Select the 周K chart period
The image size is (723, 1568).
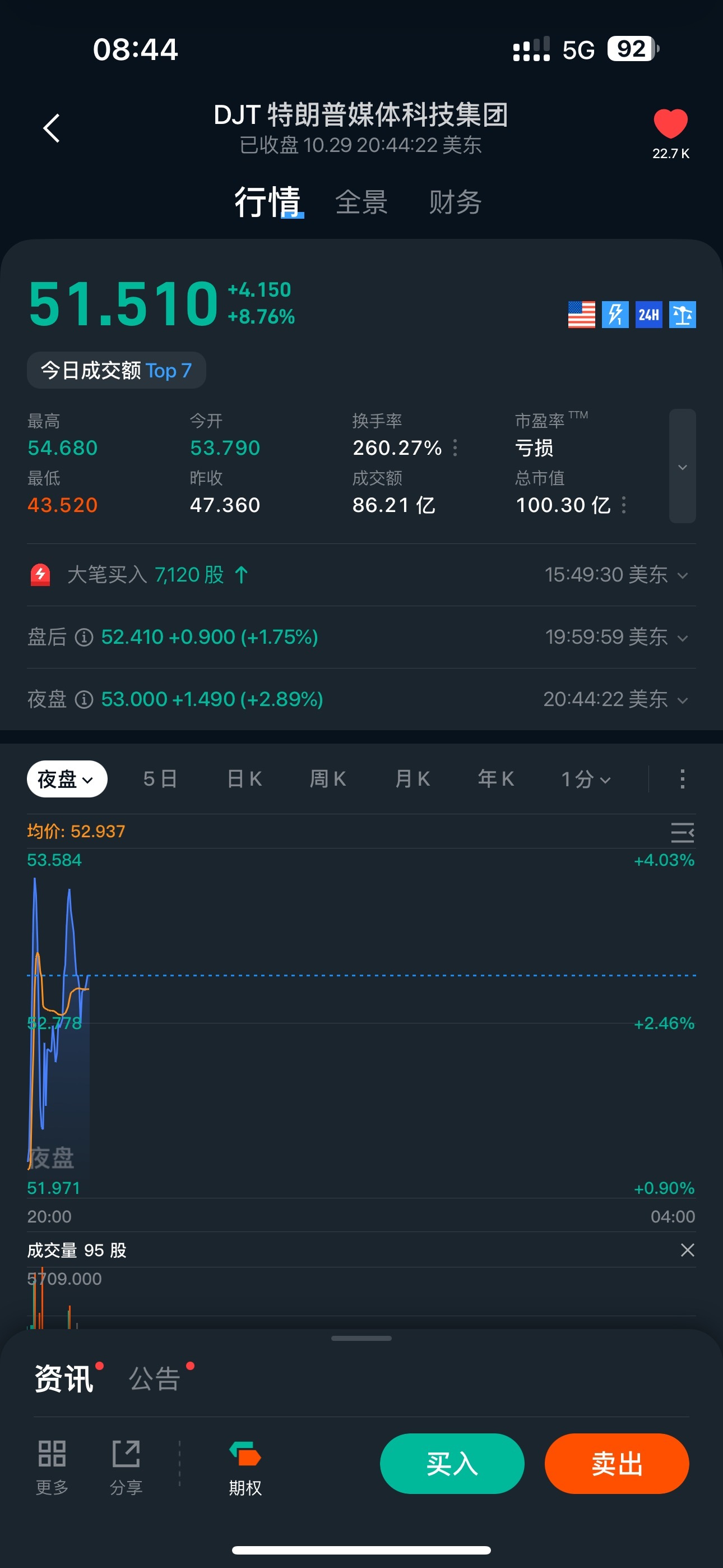328,778
